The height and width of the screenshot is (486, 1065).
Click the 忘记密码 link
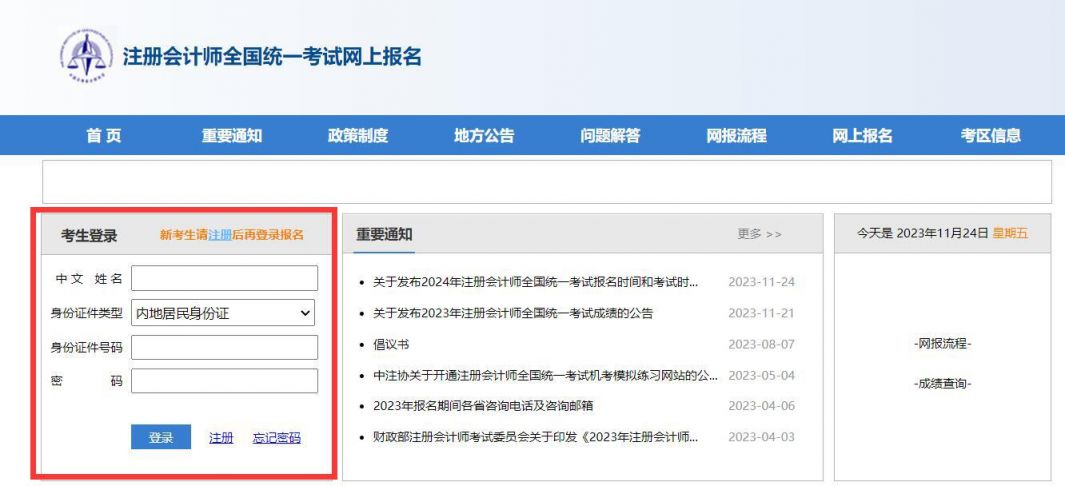click(x=276, y=438)
